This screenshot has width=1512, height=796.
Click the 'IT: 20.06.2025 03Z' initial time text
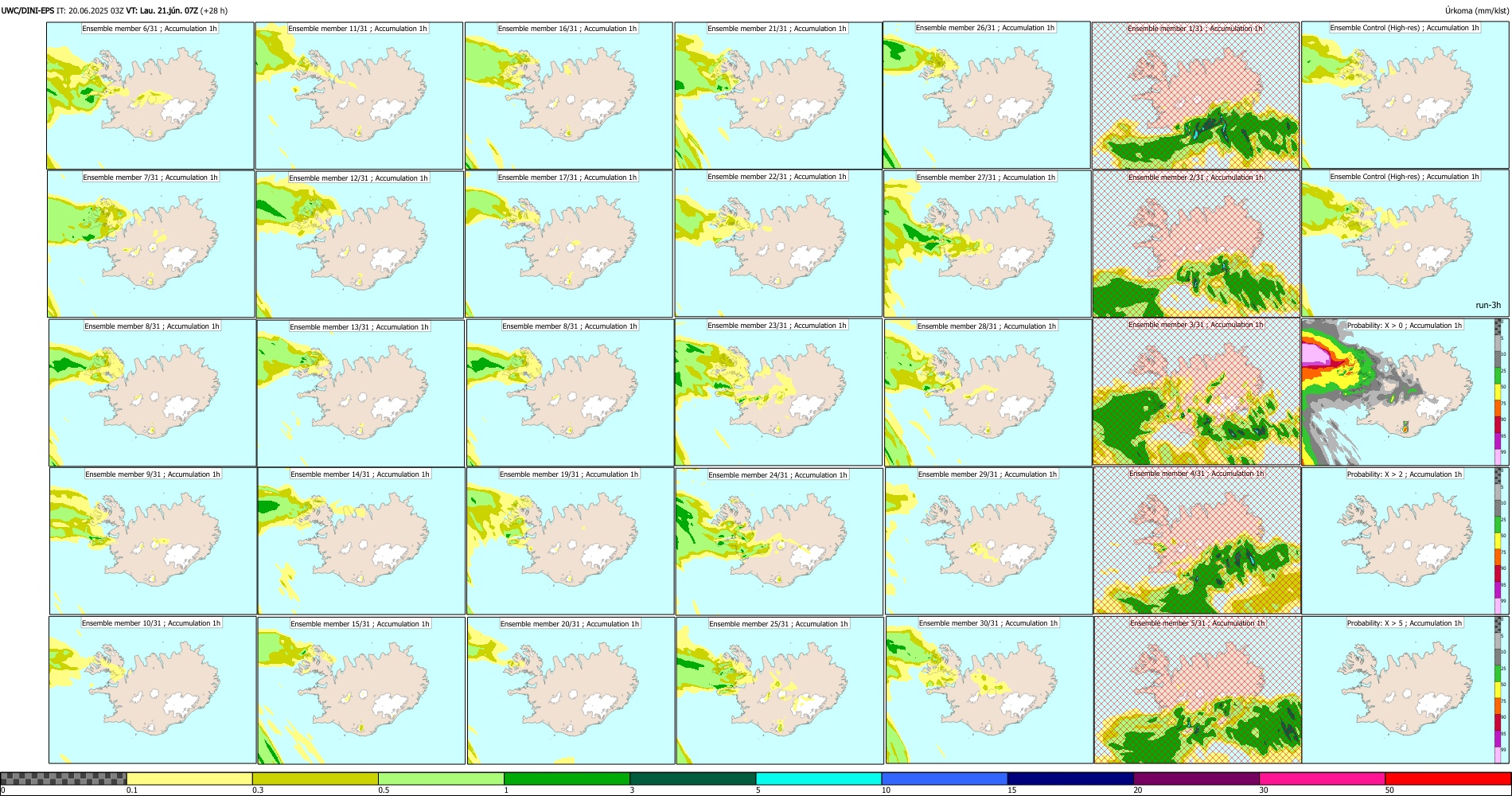91,11
